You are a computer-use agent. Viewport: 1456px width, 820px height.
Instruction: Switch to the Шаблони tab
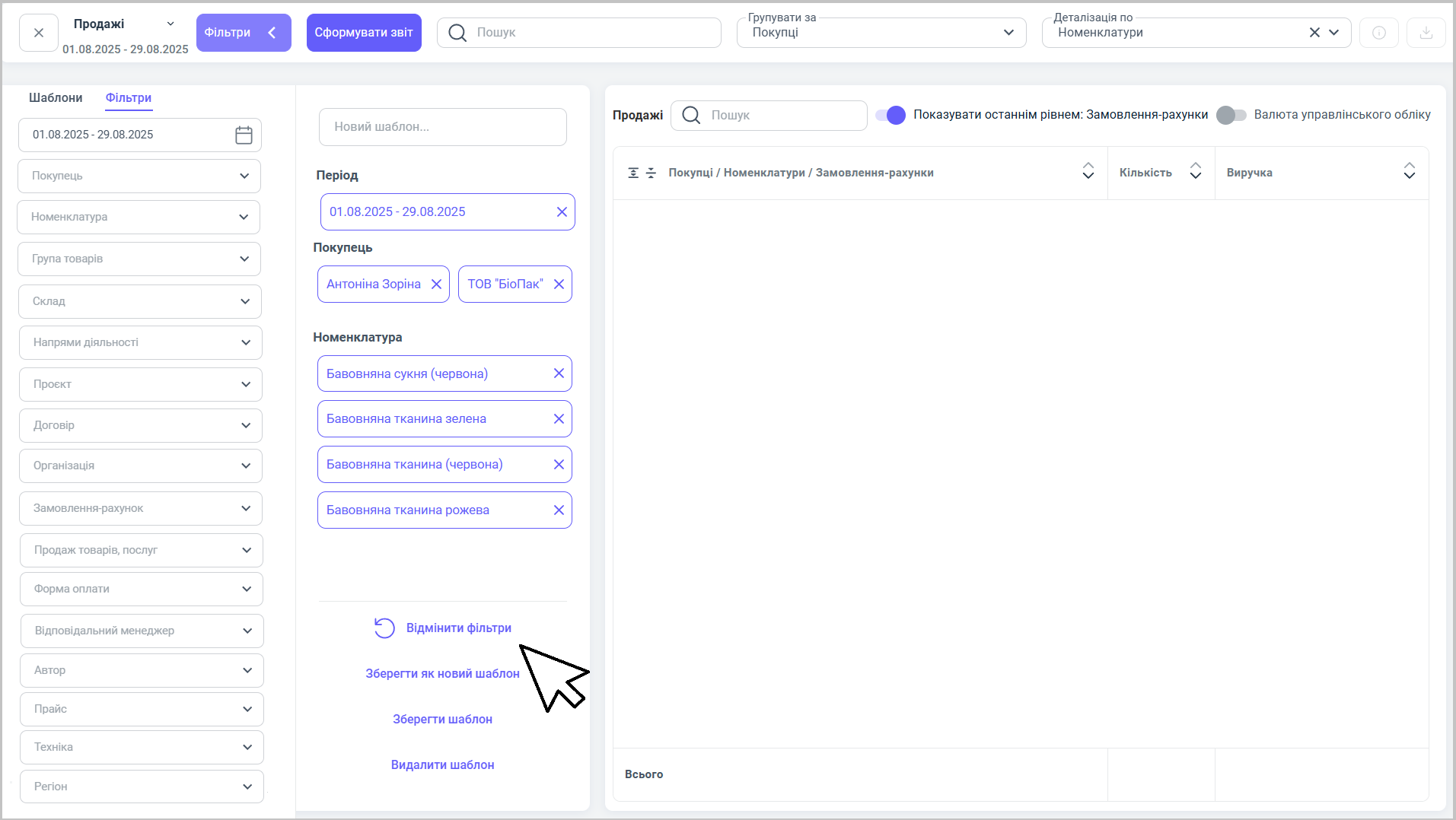[x=56, y=97]
